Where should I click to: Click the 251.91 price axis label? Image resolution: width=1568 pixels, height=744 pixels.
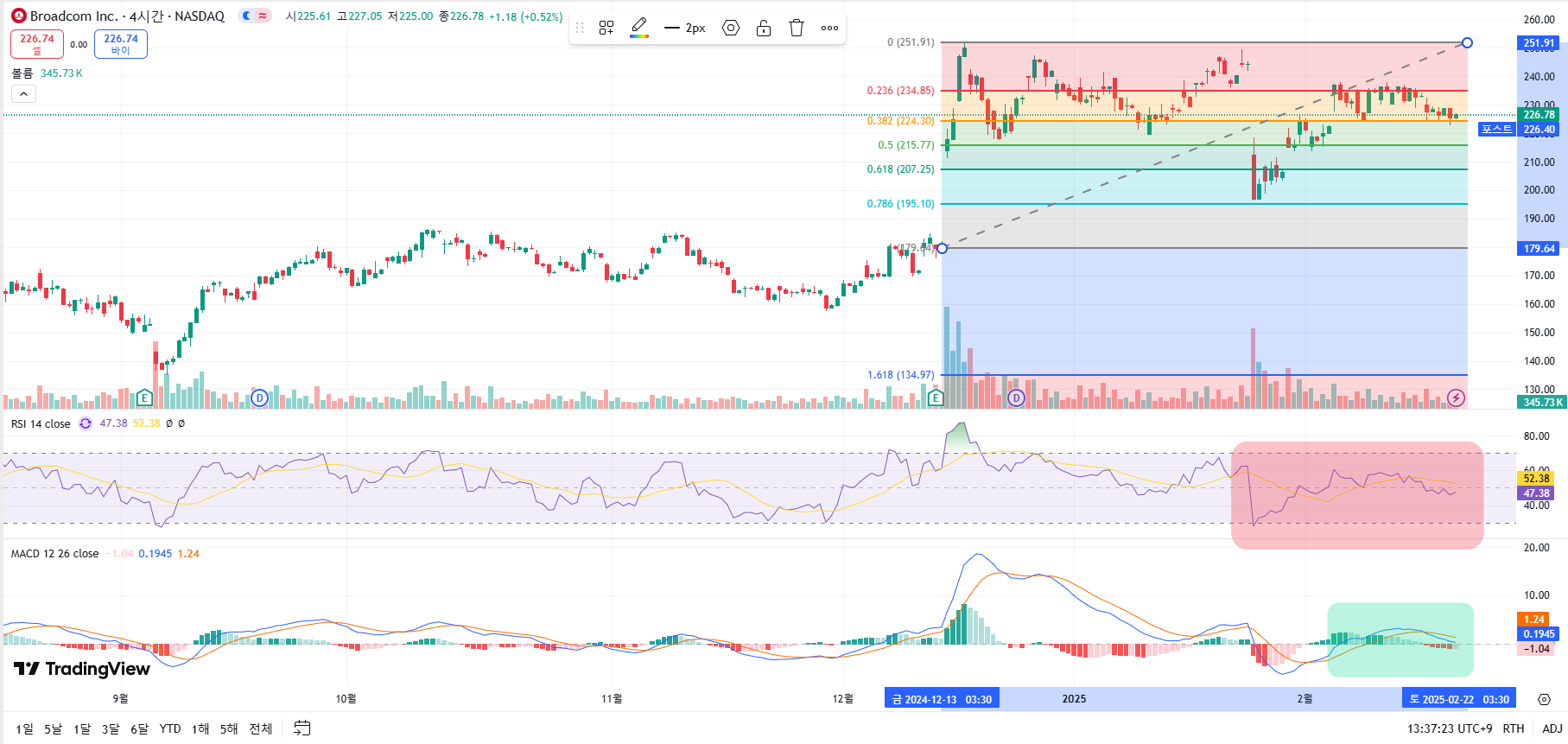(1539, 43)
